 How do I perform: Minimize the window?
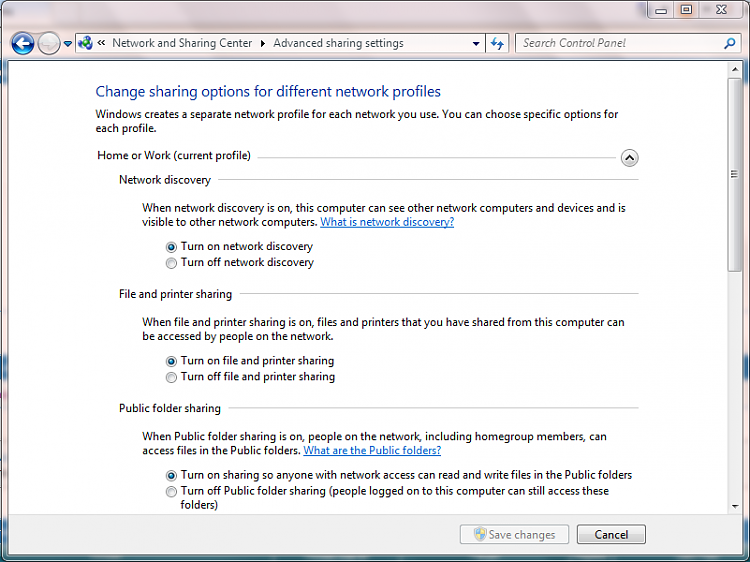click(661, 10)
